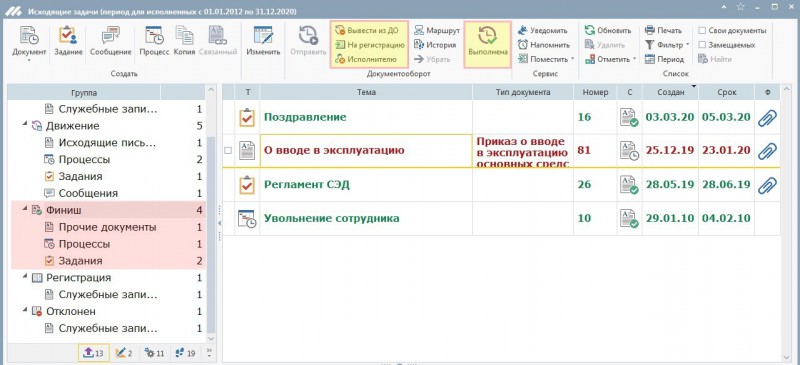Create a new Процесс

click(x=154, y=41)
